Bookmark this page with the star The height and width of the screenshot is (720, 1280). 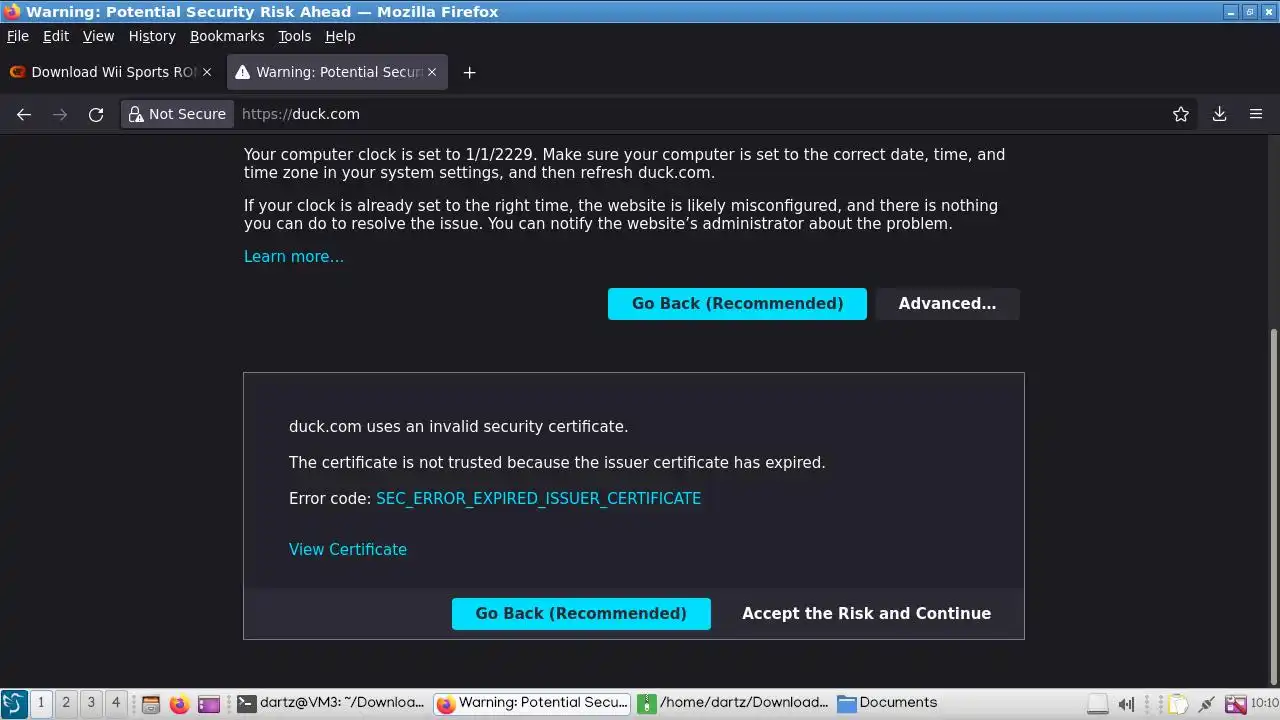[1181, 114]
